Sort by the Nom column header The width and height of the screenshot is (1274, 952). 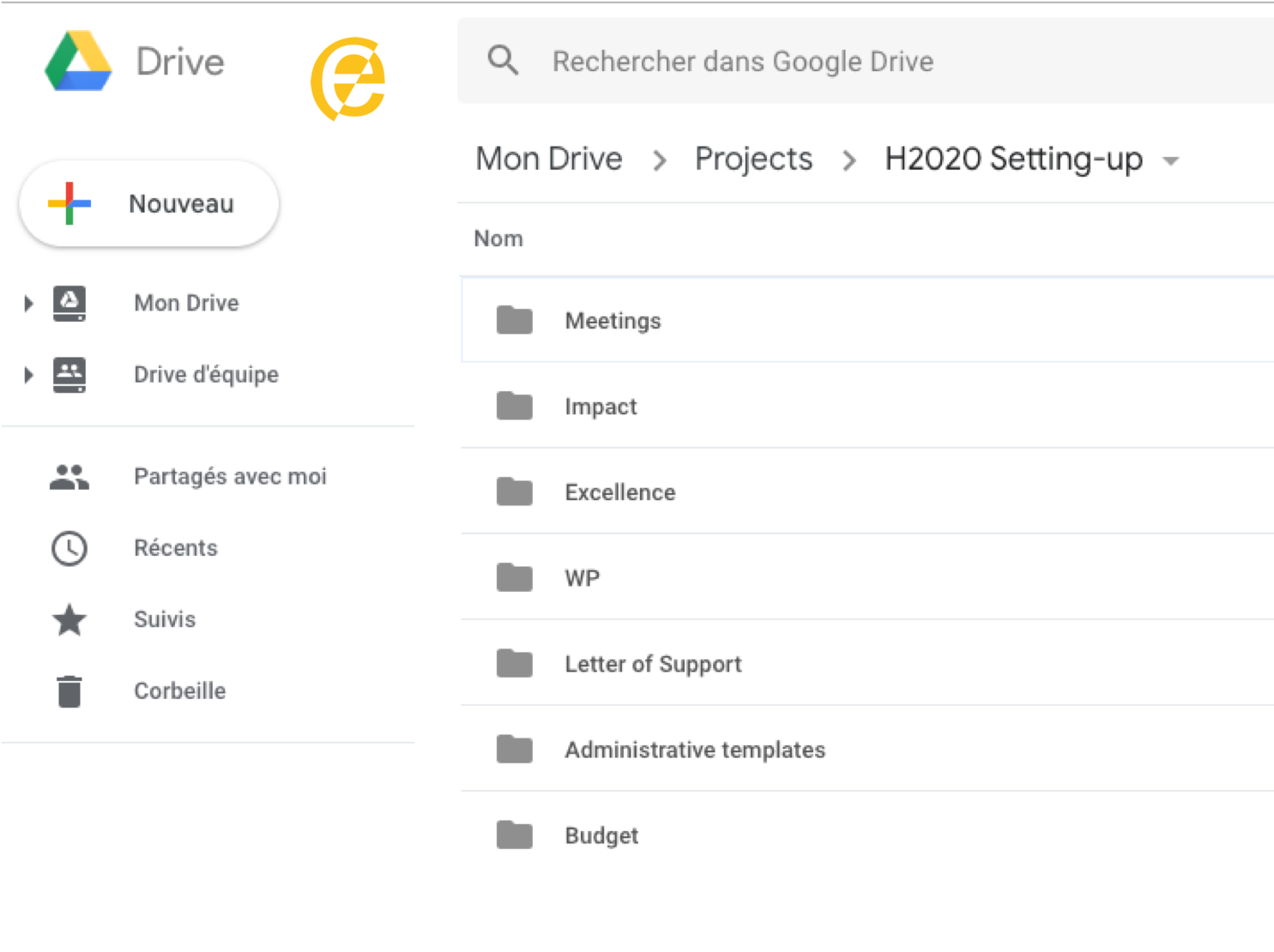498,239
